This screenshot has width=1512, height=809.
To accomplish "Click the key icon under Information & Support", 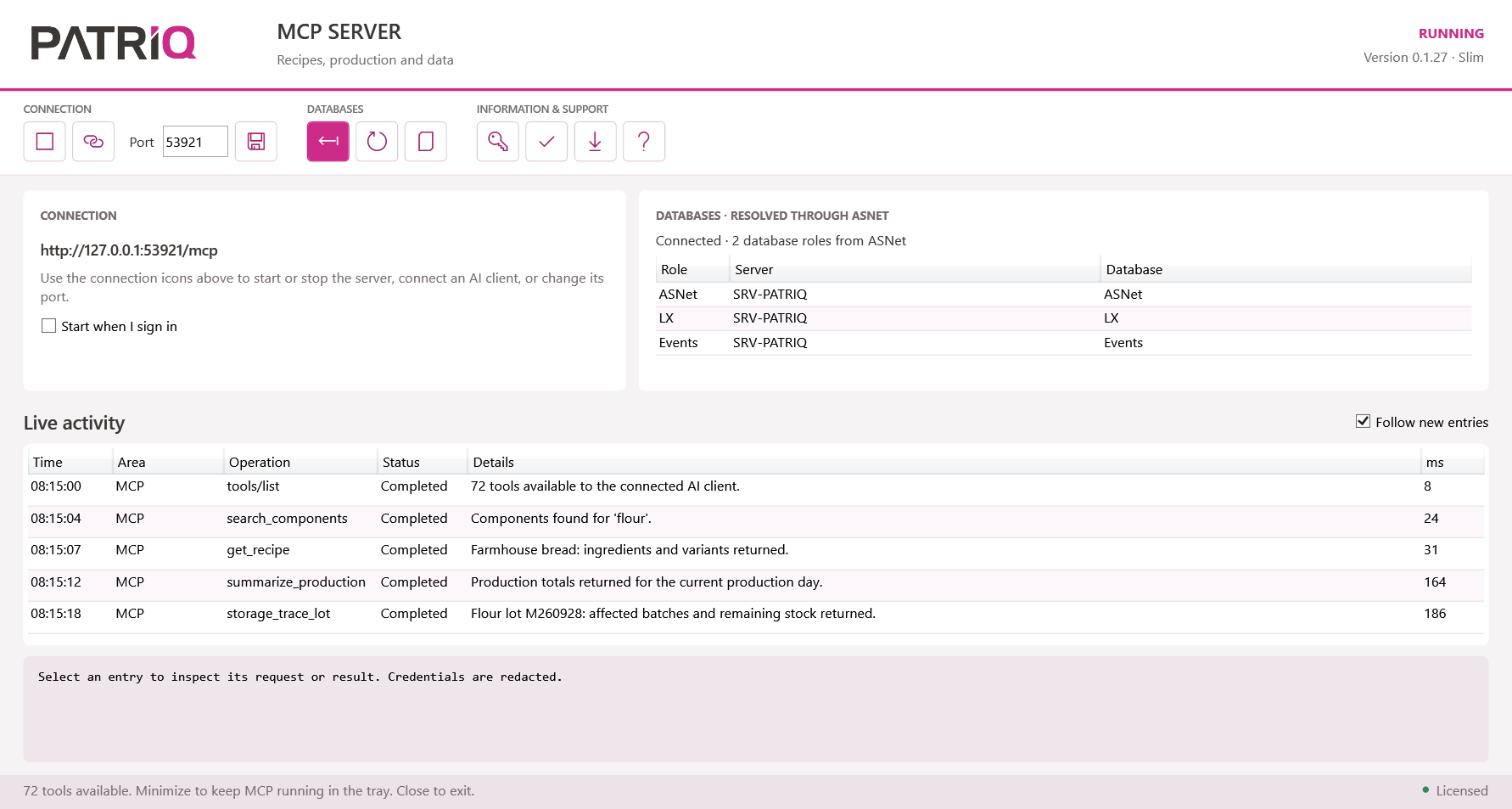I will click(x=498, y=142).
